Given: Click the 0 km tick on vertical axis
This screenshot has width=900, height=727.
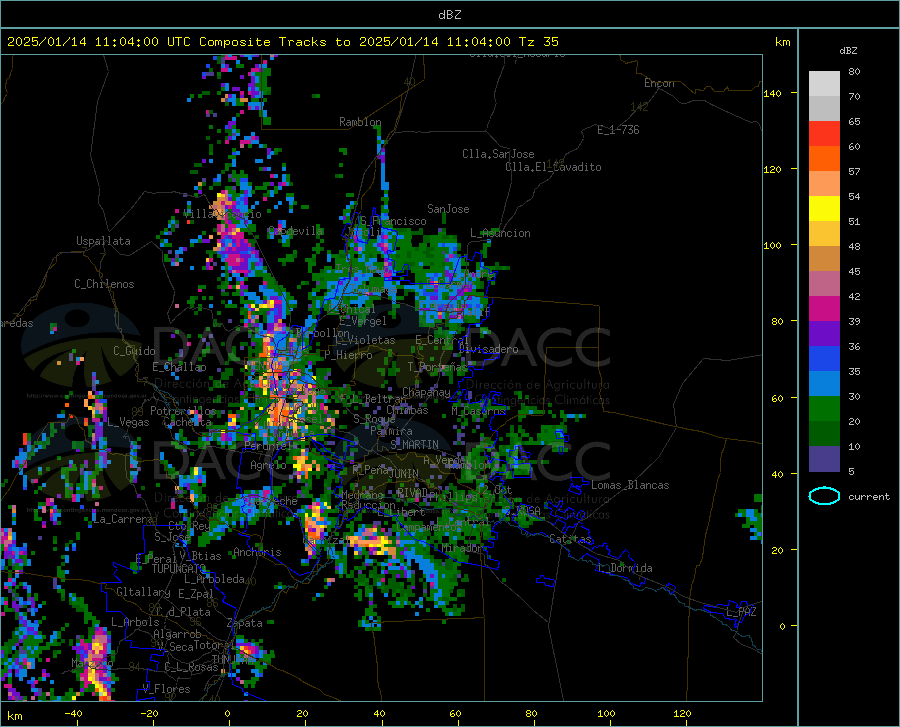Looking at the screenshot, I should [782, 626].
